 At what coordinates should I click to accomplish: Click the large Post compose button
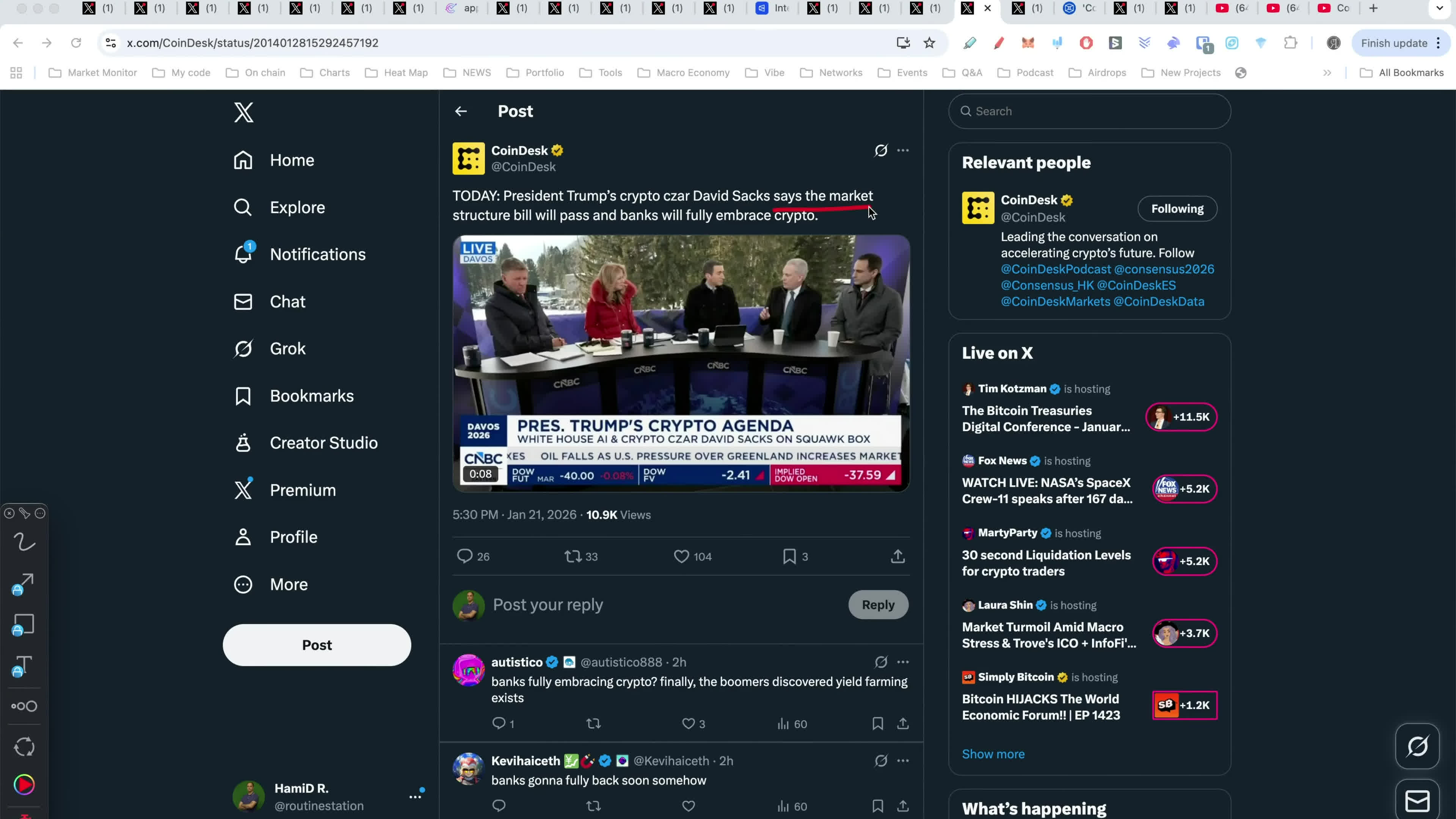[317, 645]
